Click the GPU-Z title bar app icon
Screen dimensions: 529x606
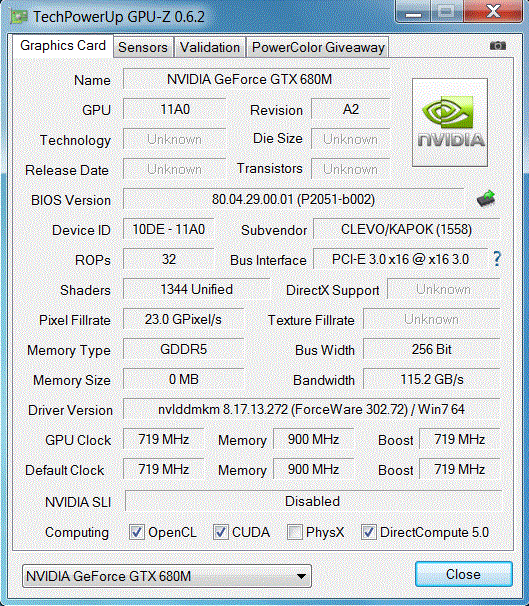tap(19, 17)
